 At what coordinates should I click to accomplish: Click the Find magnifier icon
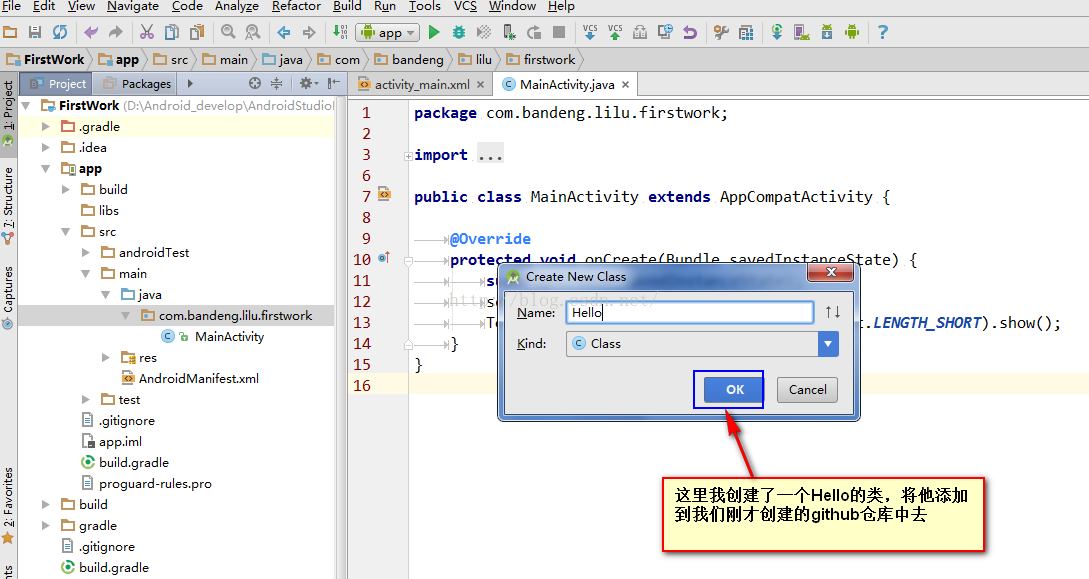coord(228,32)
